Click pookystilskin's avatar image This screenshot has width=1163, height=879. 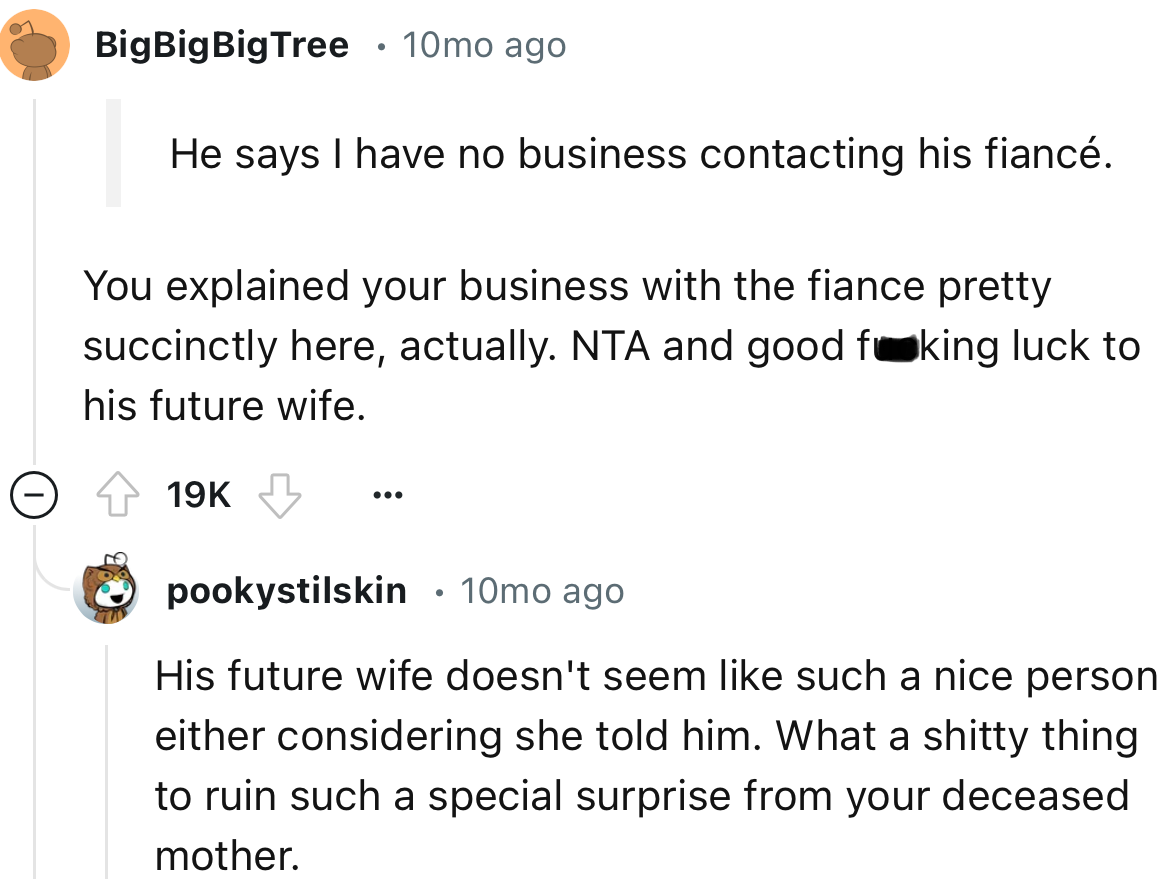pos(105,590)
